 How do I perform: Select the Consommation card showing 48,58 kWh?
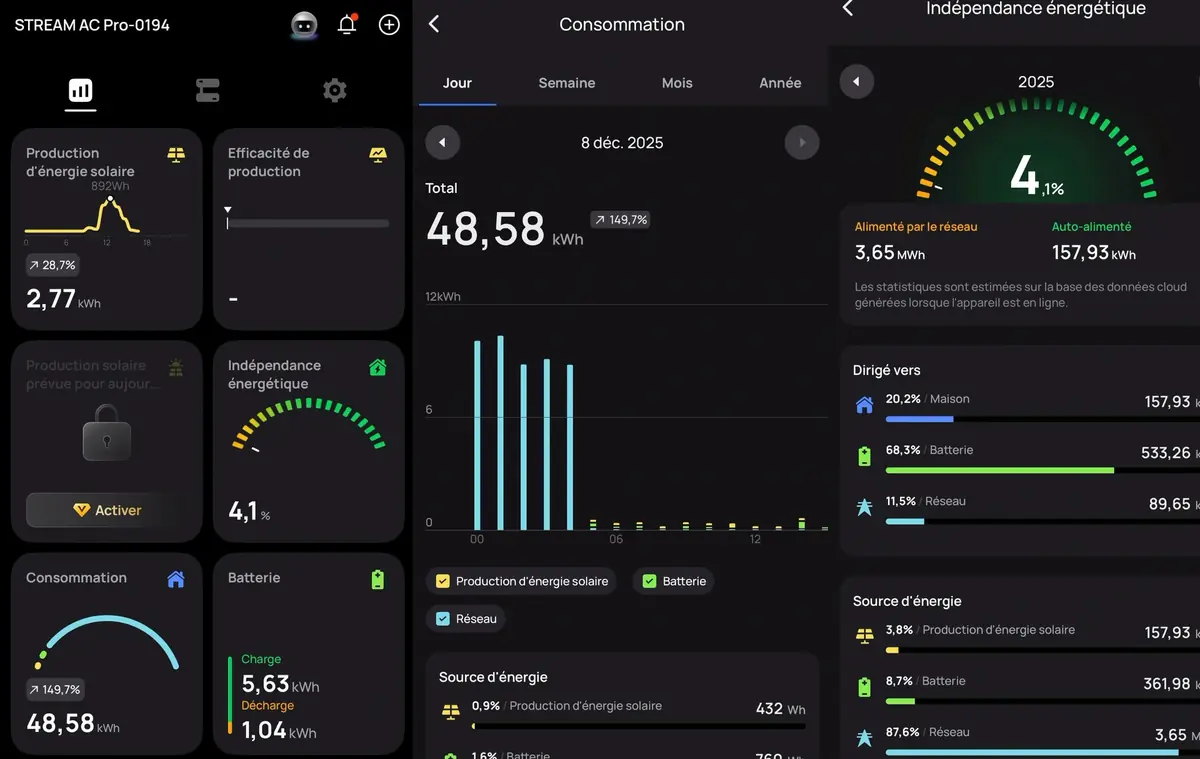click(x=105, y=655)
